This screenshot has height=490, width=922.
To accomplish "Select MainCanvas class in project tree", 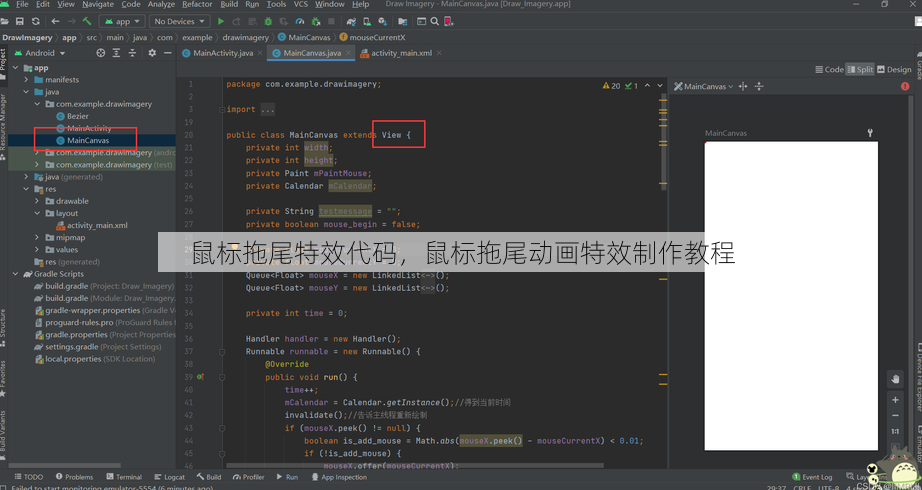I will 82,141.
